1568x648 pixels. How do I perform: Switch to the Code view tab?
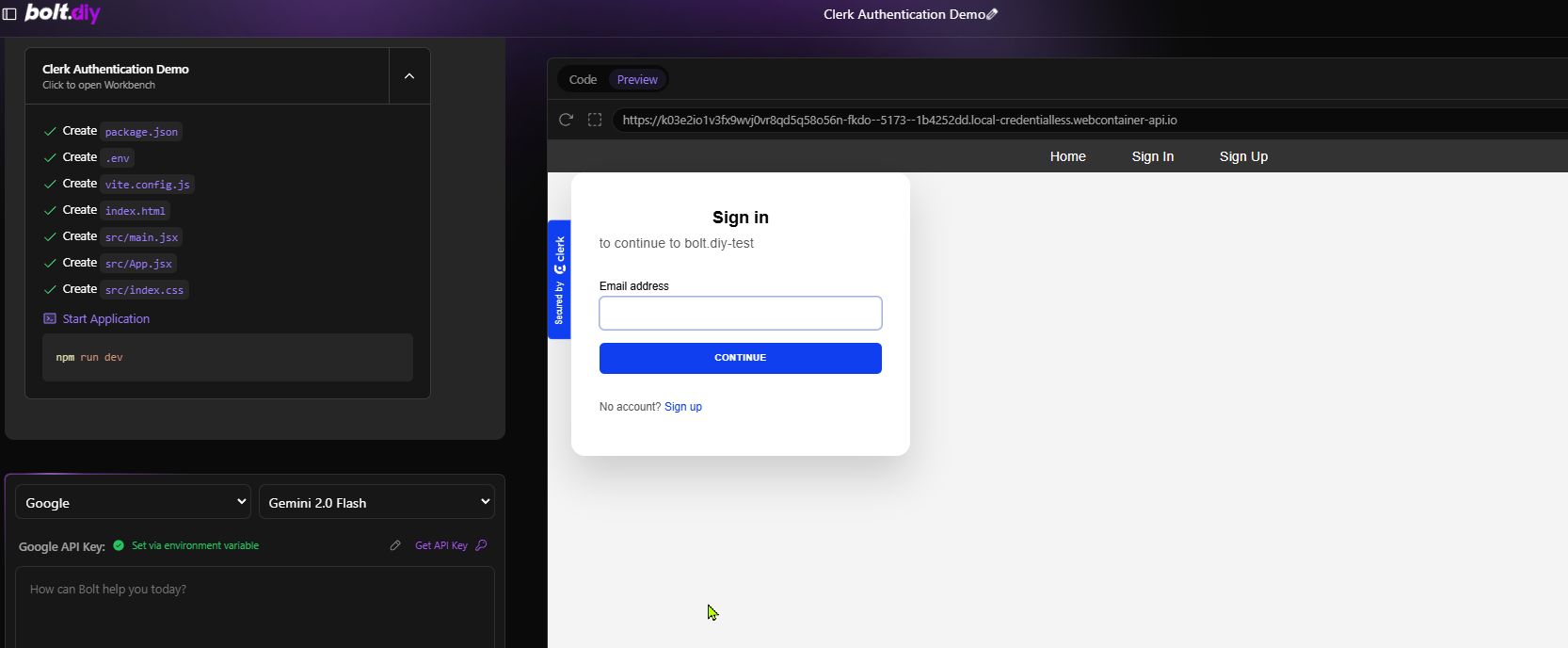pos(583,80)
